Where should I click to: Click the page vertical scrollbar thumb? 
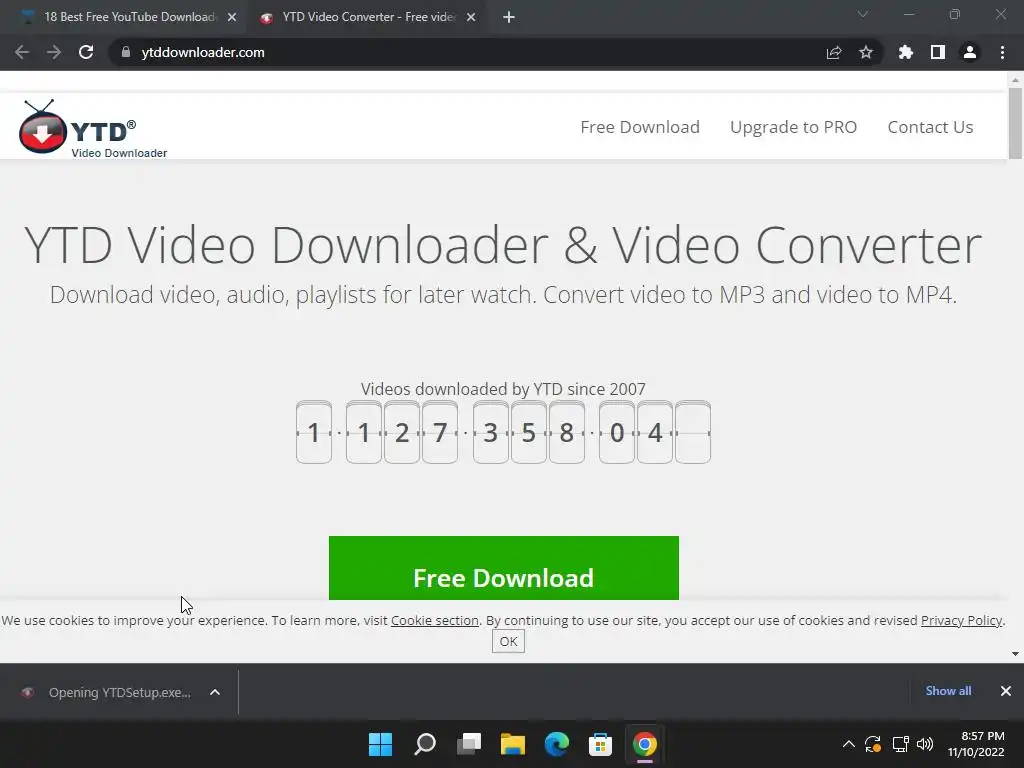(1015, 123)
